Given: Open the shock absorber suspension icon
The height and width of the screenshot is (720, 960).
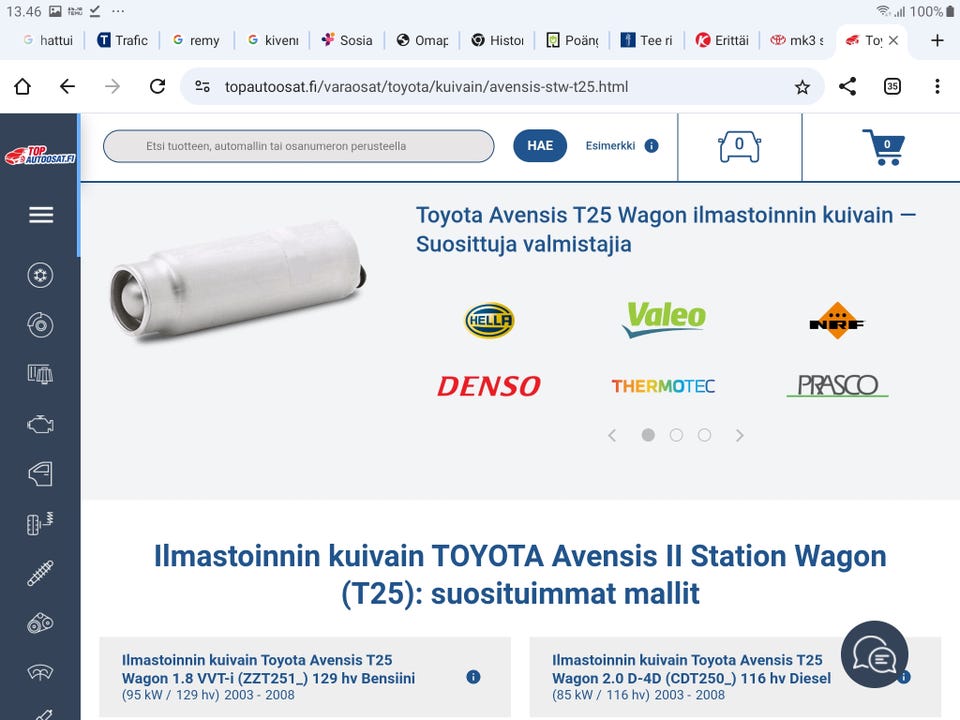Looking at the screenshot, I should click(x=40, y=573).
